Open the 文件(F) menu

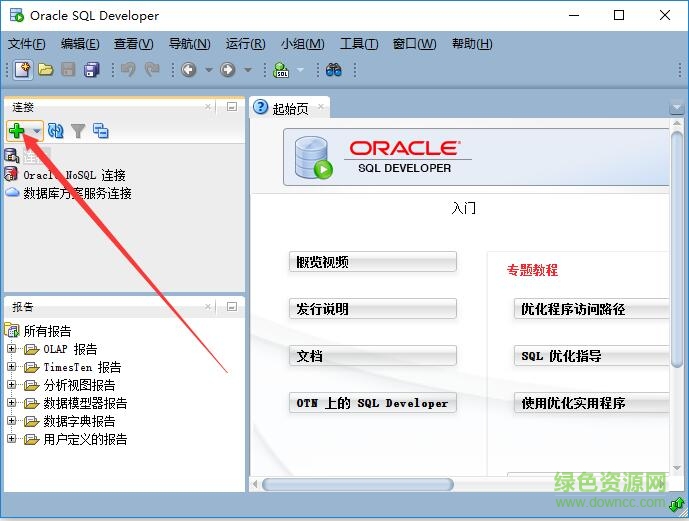coord(26,43)
